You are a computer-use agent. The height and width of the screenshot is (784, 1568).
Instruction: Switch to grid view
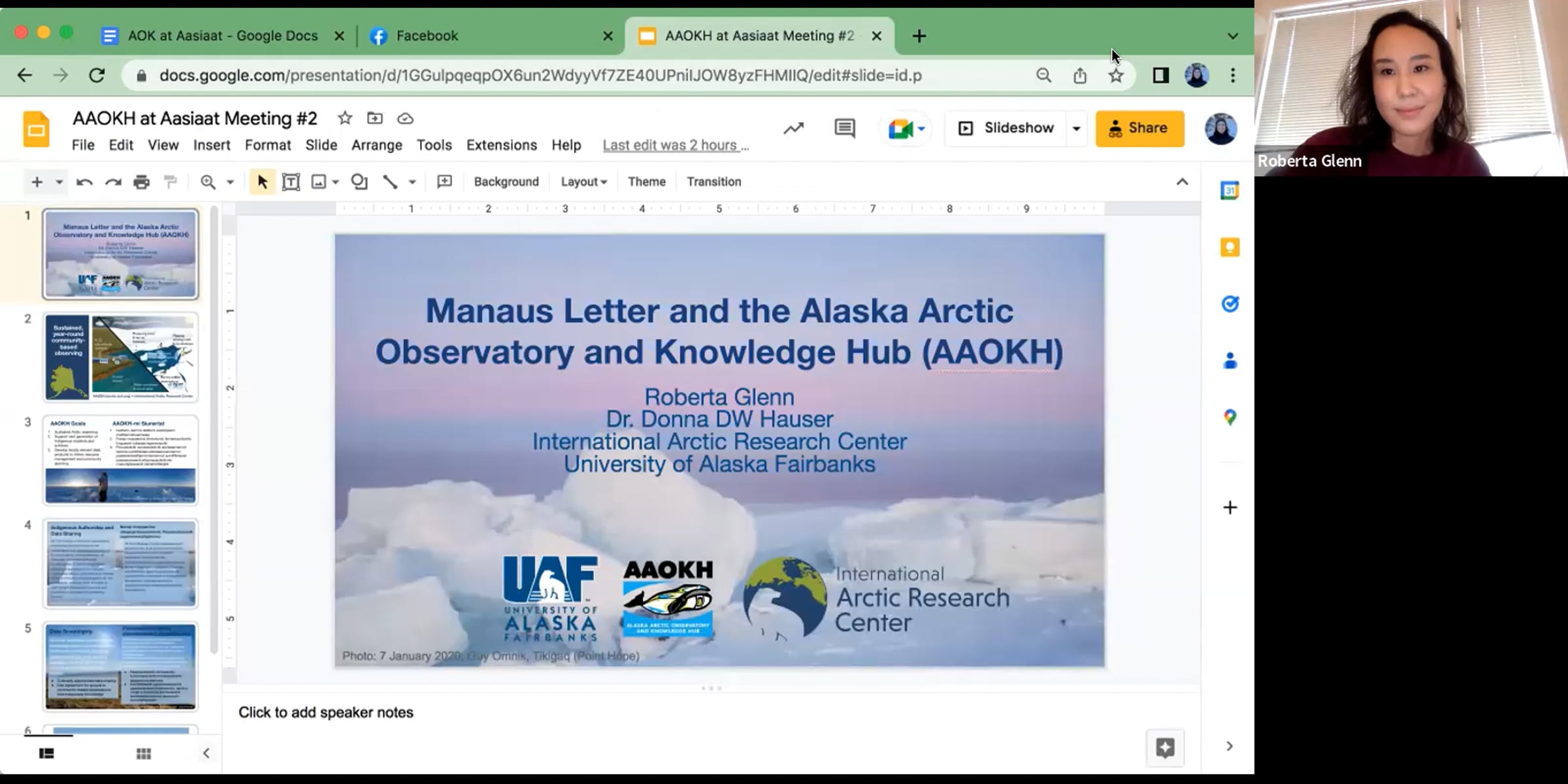144,754
